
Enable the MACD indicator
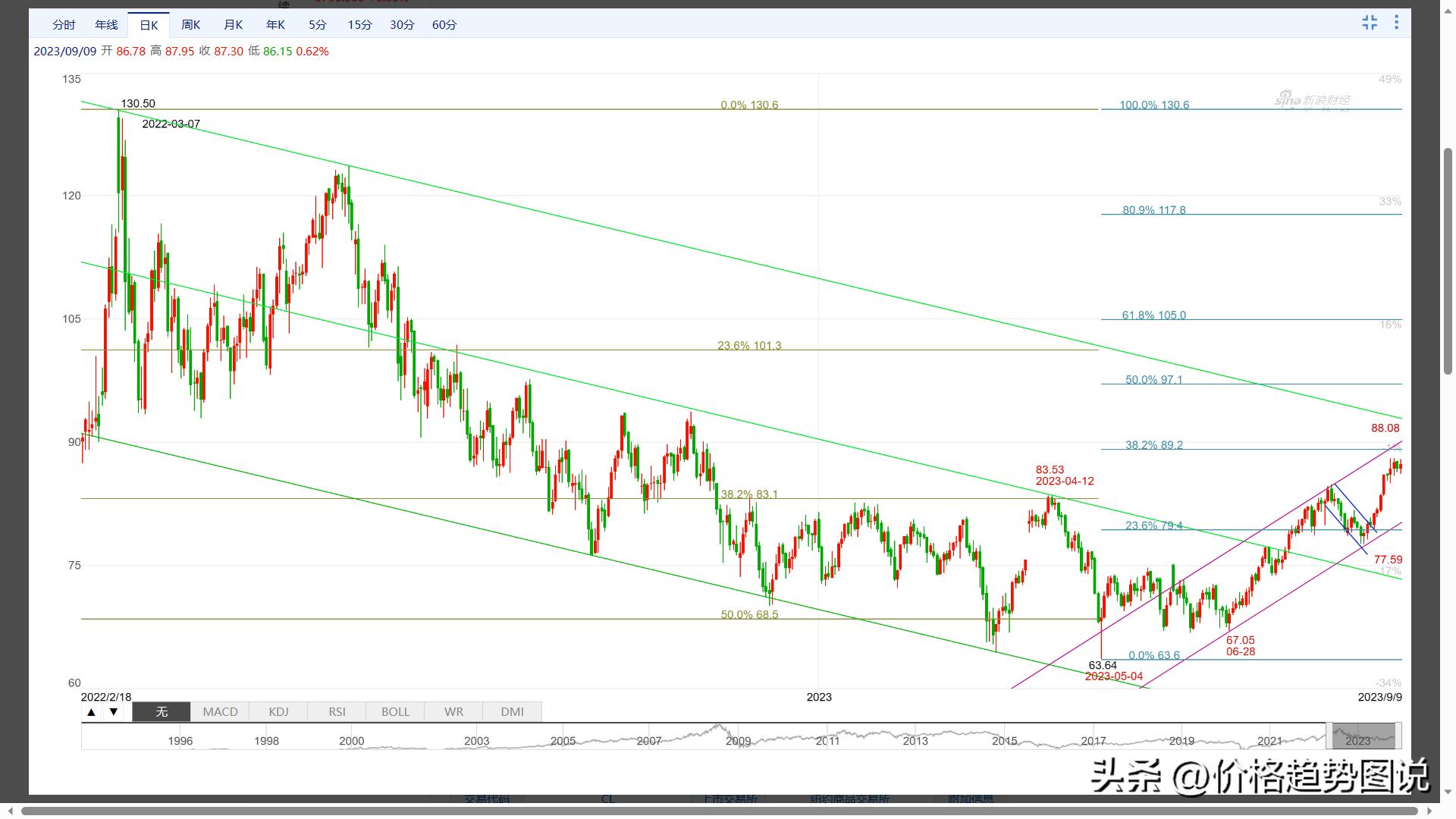click(220, 711)
